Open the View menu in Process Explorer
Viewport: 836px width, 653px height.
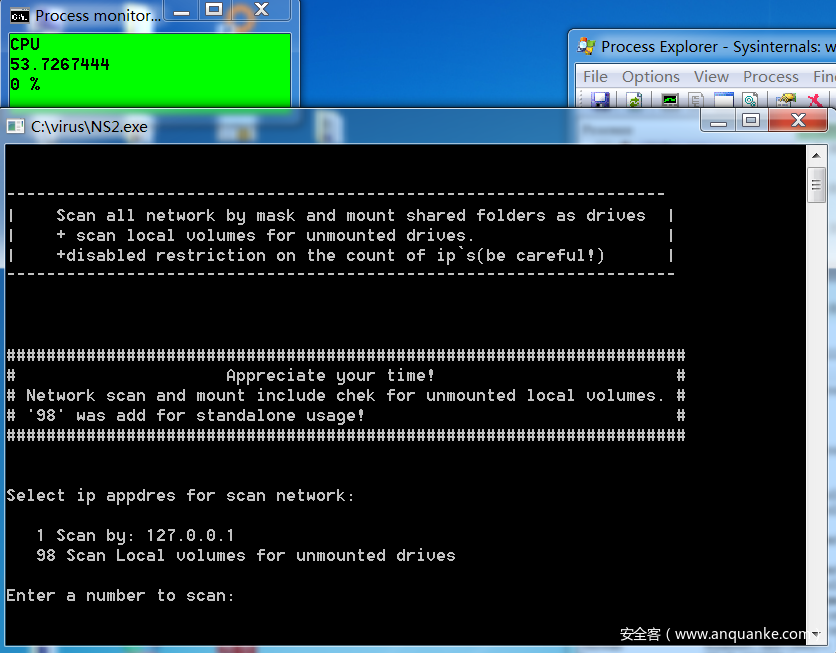coord(711,76)
